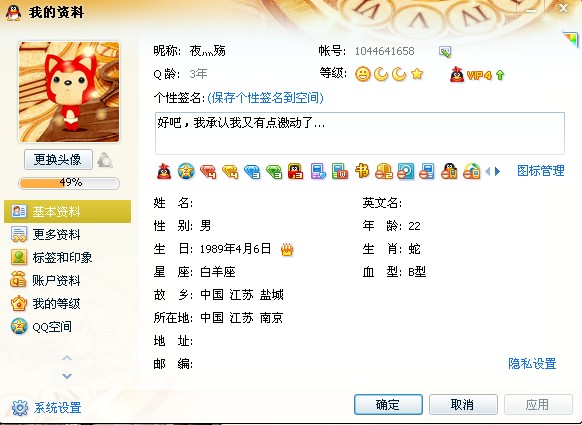Viewport: 582px width, 425px height.
Task: Open 隐私设置 link
Action: point(532,364)
